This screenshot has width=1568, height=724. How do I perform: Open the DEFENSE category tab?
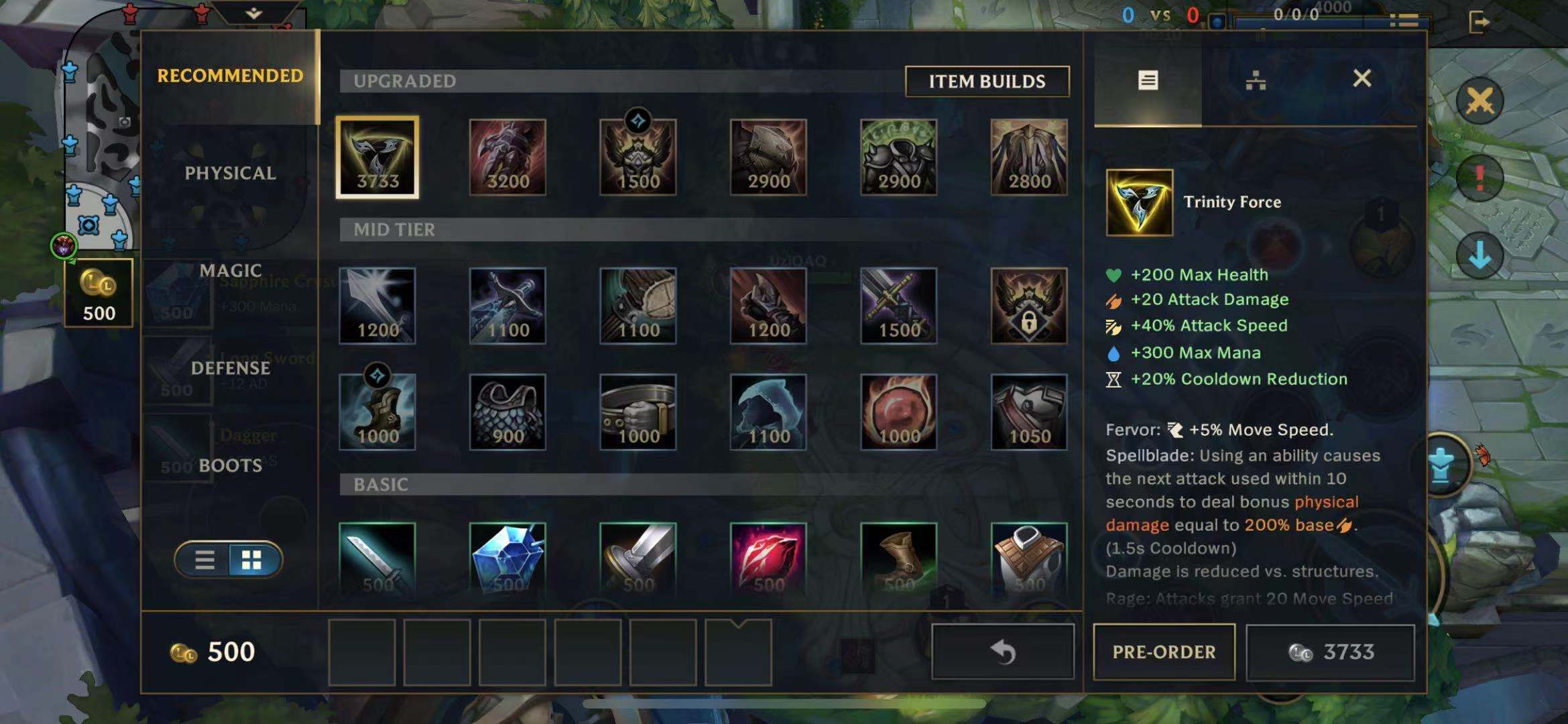230,368
